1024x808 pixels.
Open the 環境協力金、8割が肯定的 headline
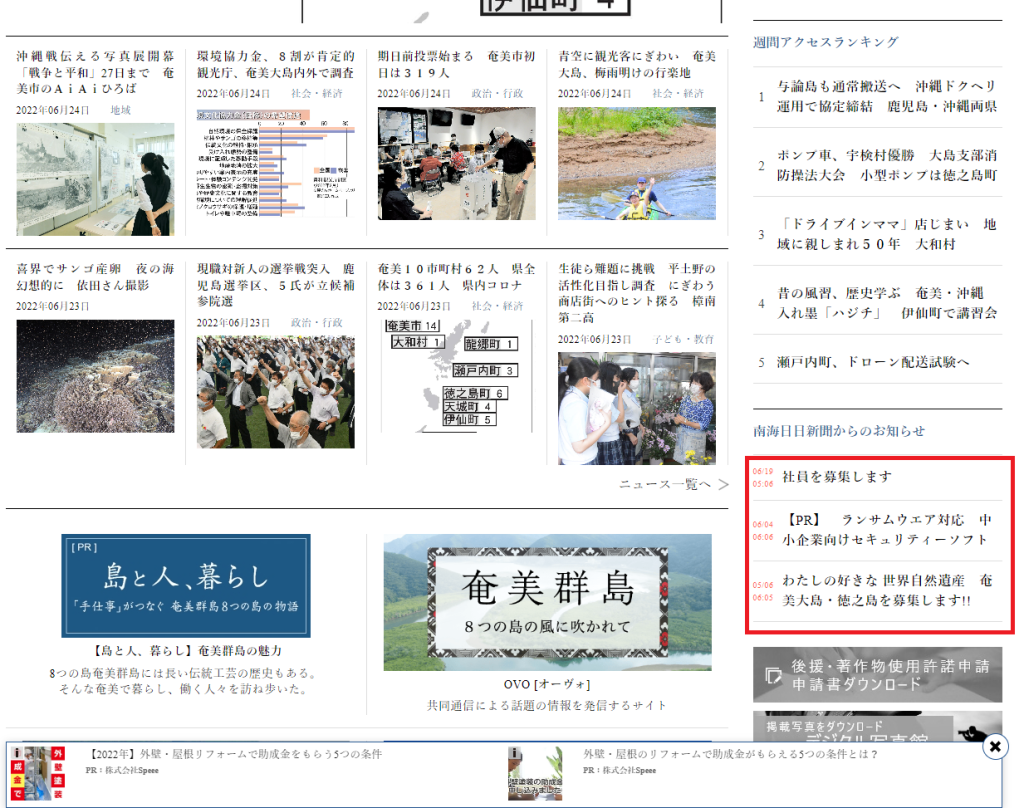click(276, 64)
